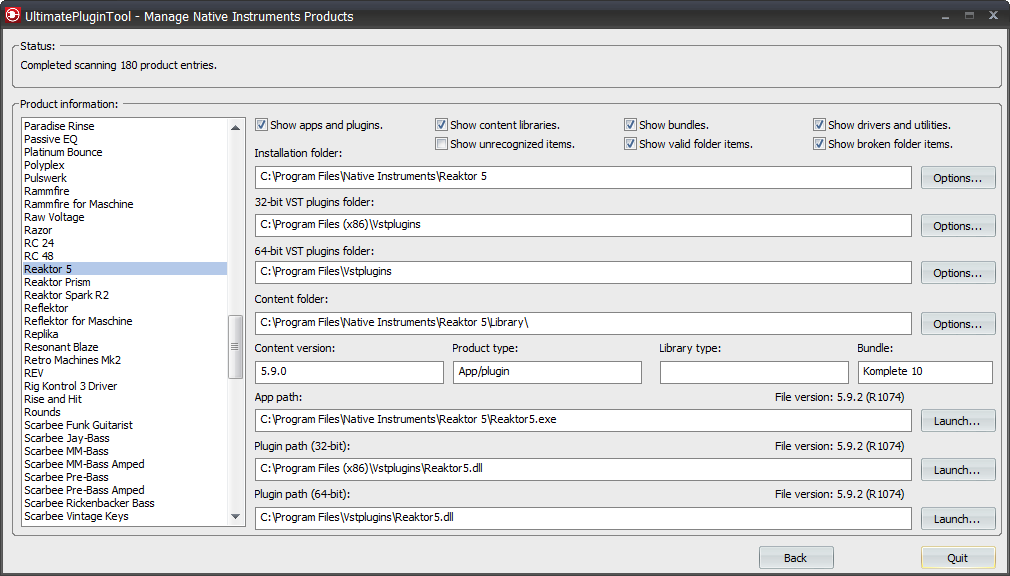Screen dimensions: 1010x576
Task: Click the Back button
Action: click(796, 558)
